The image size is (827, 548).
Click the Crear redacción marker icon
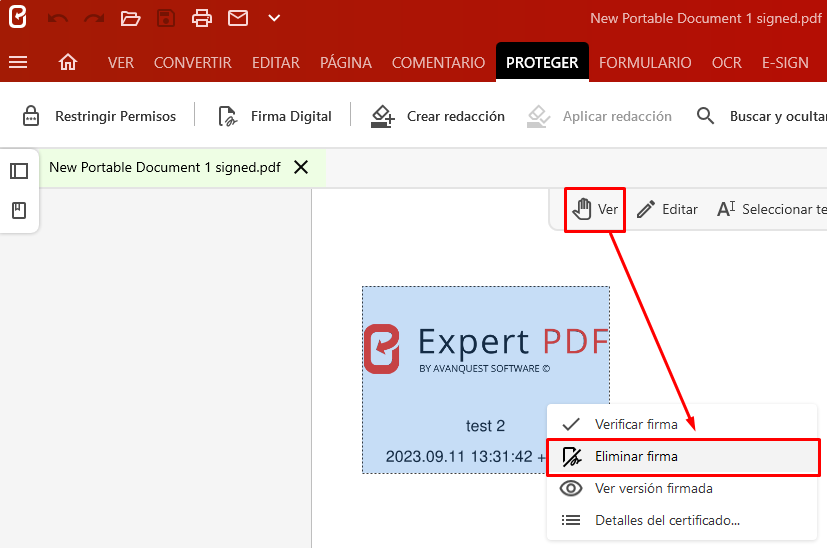pyautogui.click(x=382, y=116)
